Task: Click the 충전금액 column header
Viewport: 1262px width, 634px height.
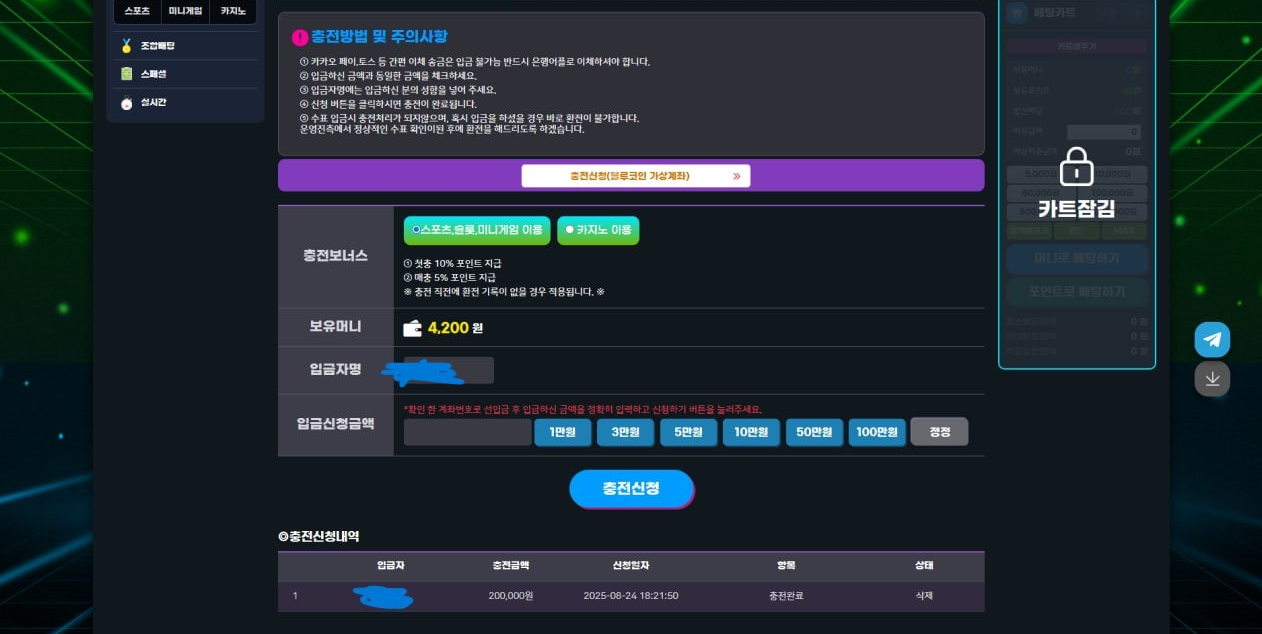Action: pos(511,565)
